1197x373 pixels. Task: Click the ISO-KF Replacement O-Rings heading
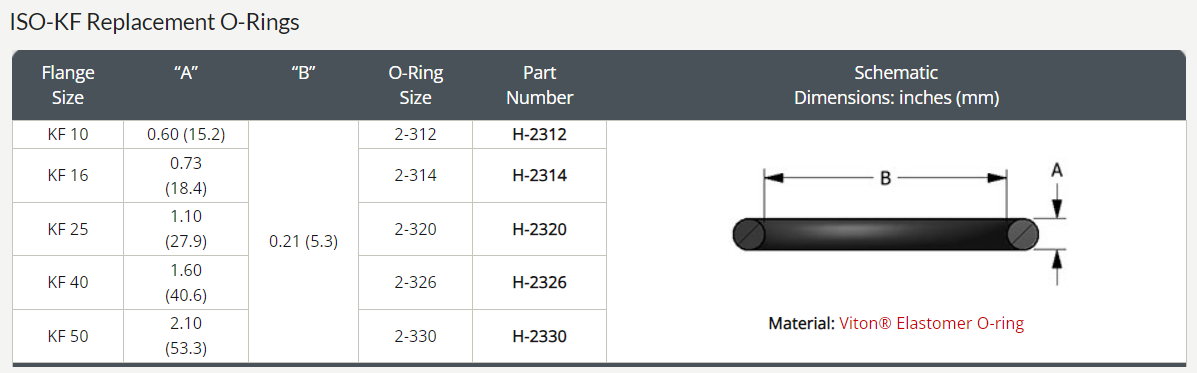pyautogui.click(x=154, y=22)
